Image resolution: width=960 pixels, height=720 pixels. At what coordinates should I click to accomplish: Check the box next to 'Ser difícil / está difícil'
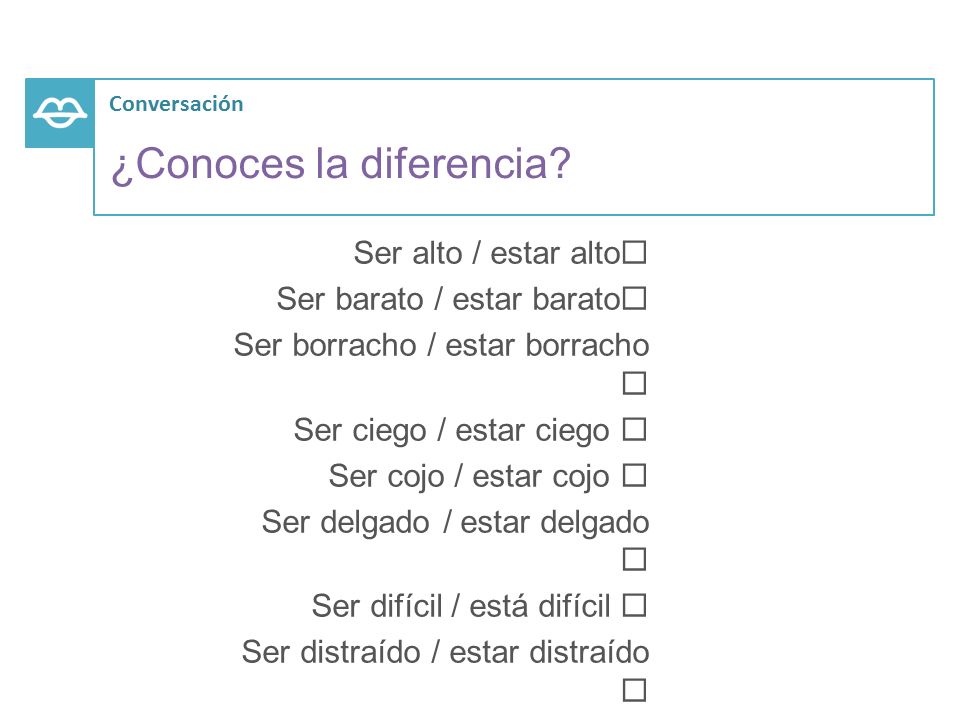pyautogui.click(x=634, y=606)
